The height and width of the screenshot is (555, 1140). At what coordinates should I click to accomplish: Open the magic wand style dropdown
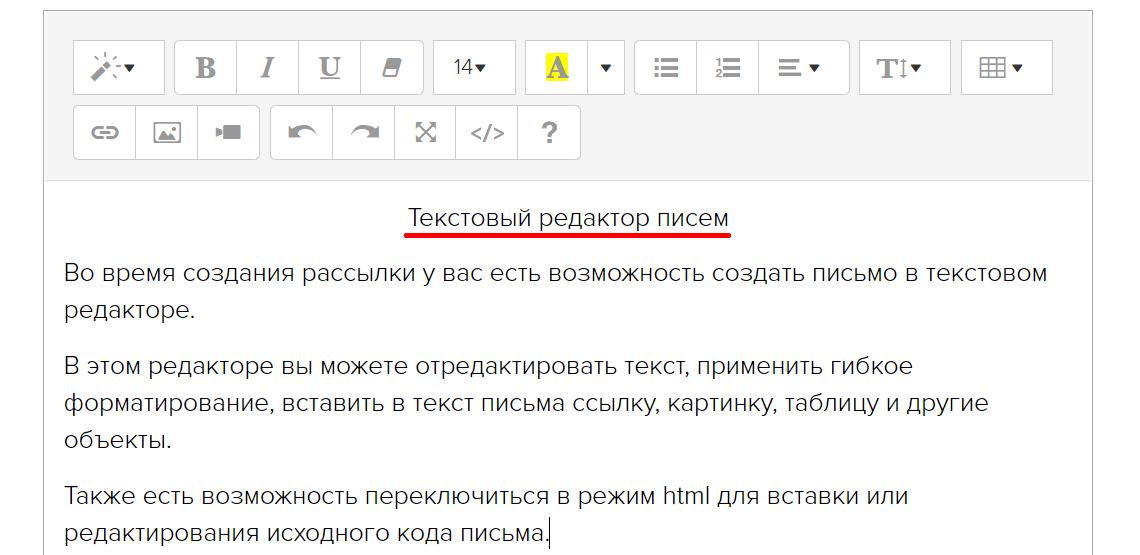coord(118,68)
